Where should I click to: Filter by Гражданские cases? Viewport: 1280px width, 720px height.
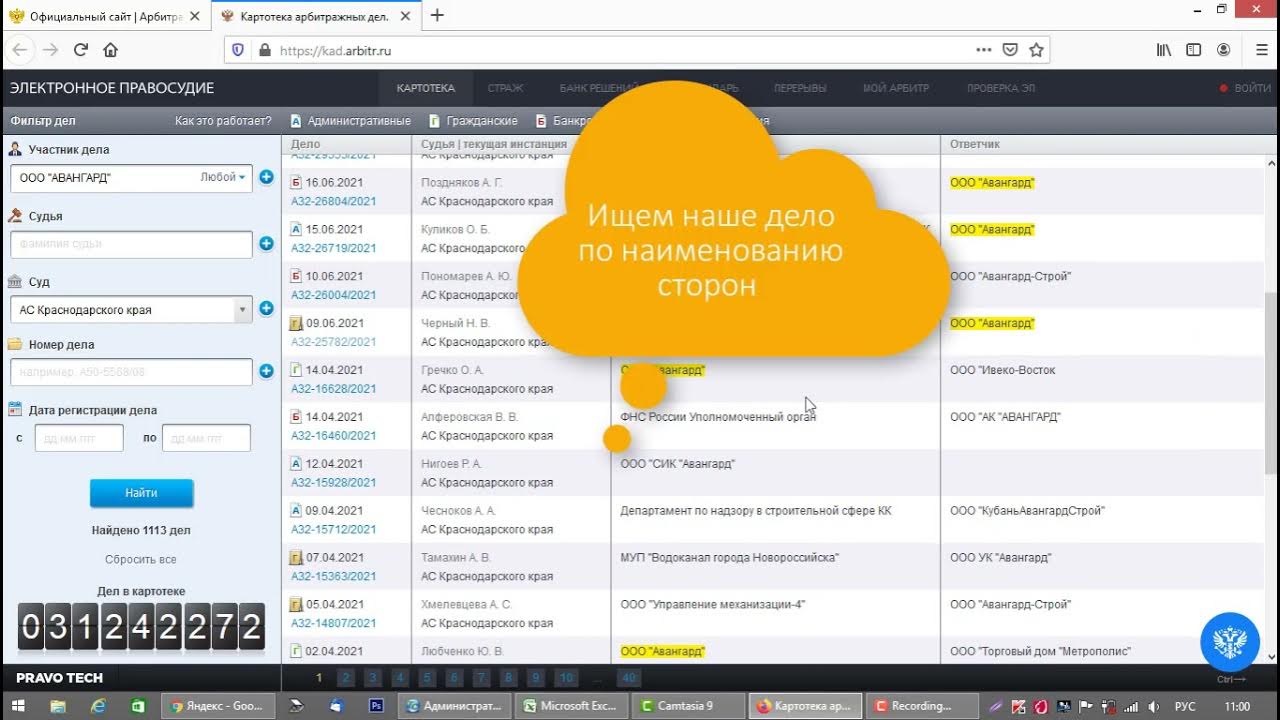point(473,121)
